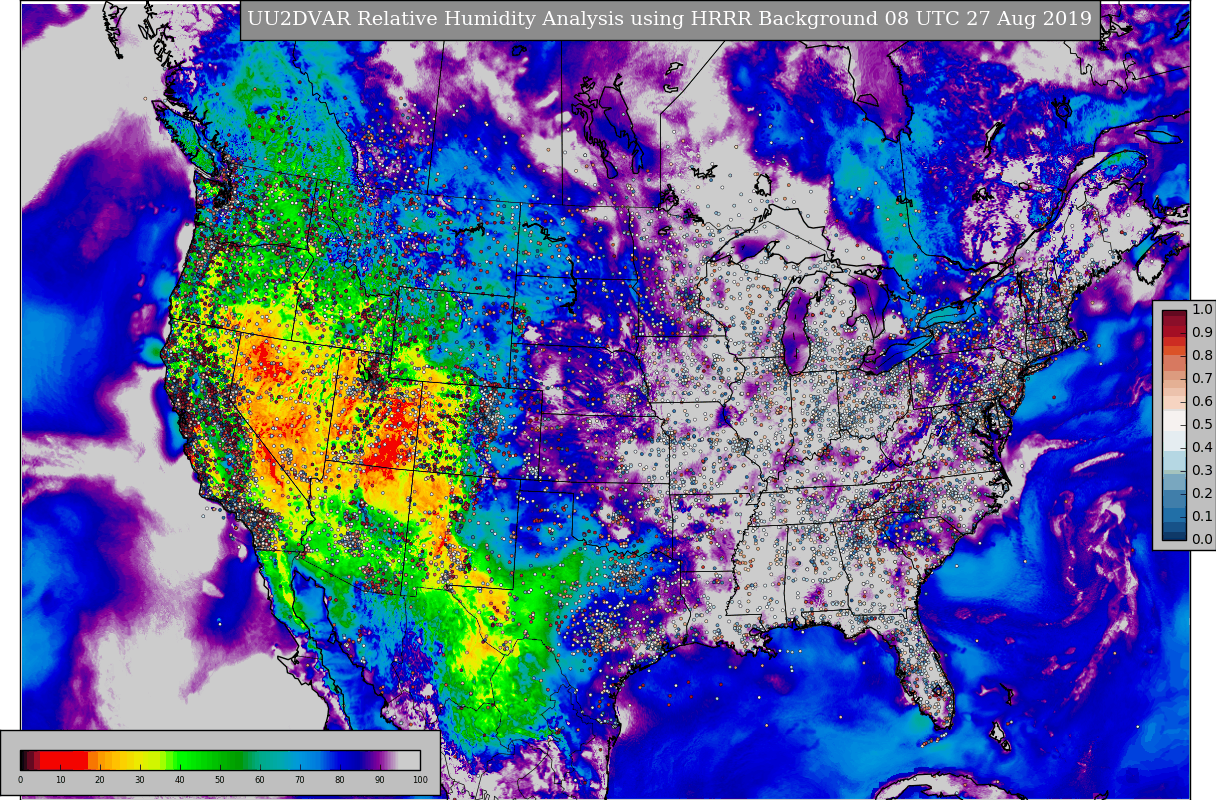This screenshot has width=1216, height=800.
Task: Click the map title reading UU2DVAR Relative Humidity Analysis
Action: pos(669,19)
